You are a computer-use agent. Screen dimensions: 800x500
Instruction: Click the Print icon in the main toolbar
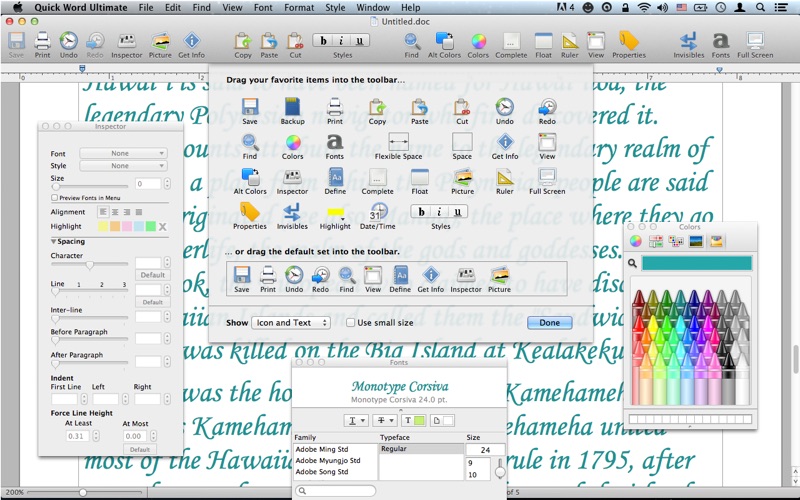pos(42,41)
